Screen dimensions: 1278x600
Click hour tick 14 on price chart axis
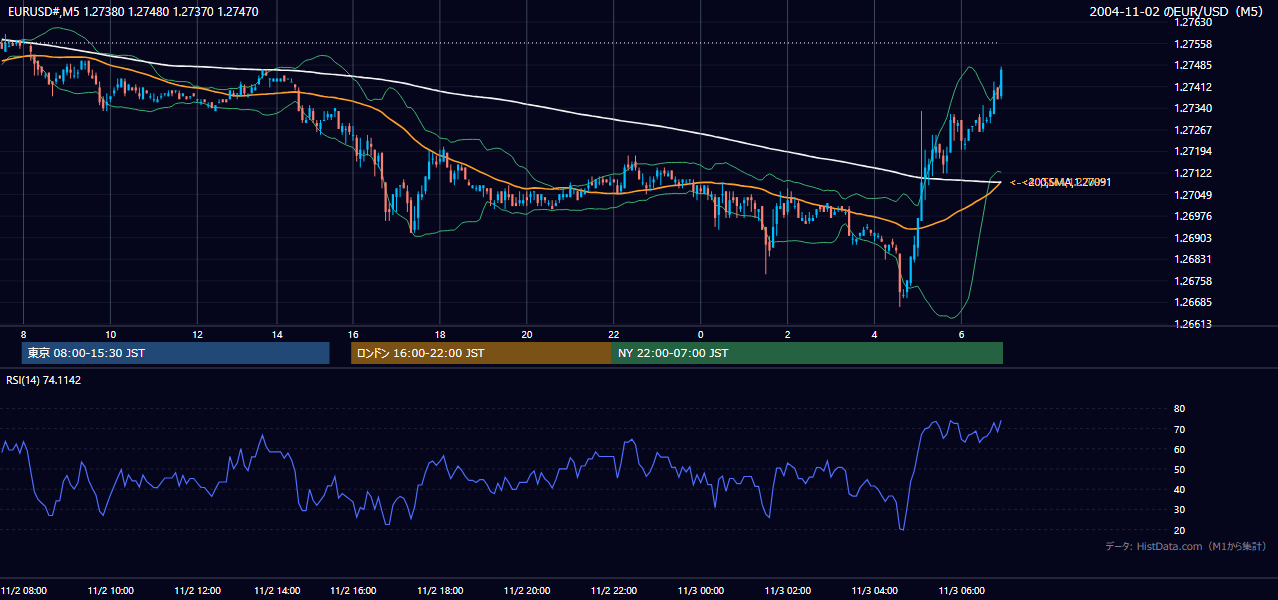point(276,334)
